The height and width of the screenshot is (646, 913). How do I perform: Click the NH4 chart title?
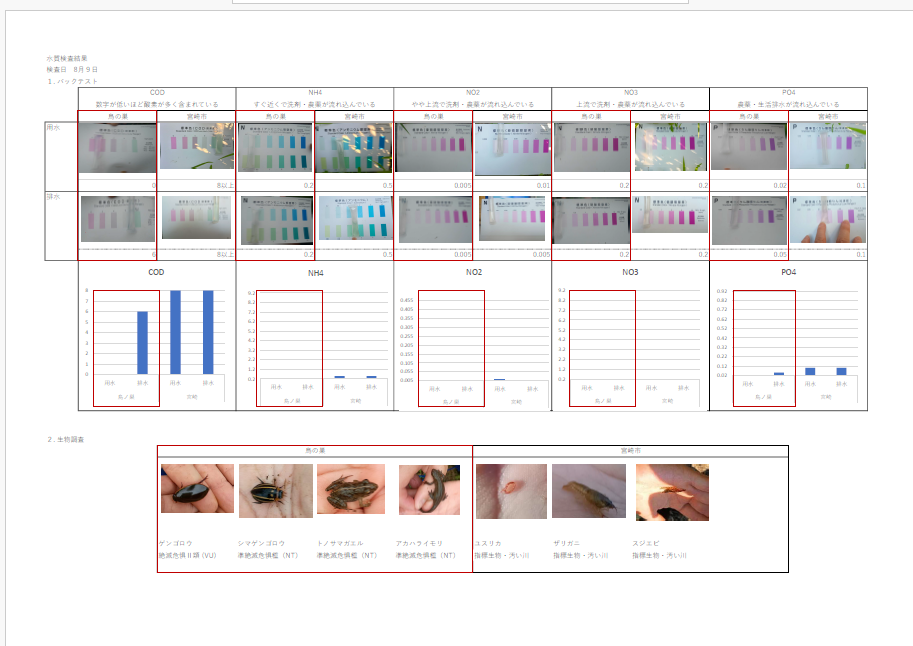coord(315,272)
